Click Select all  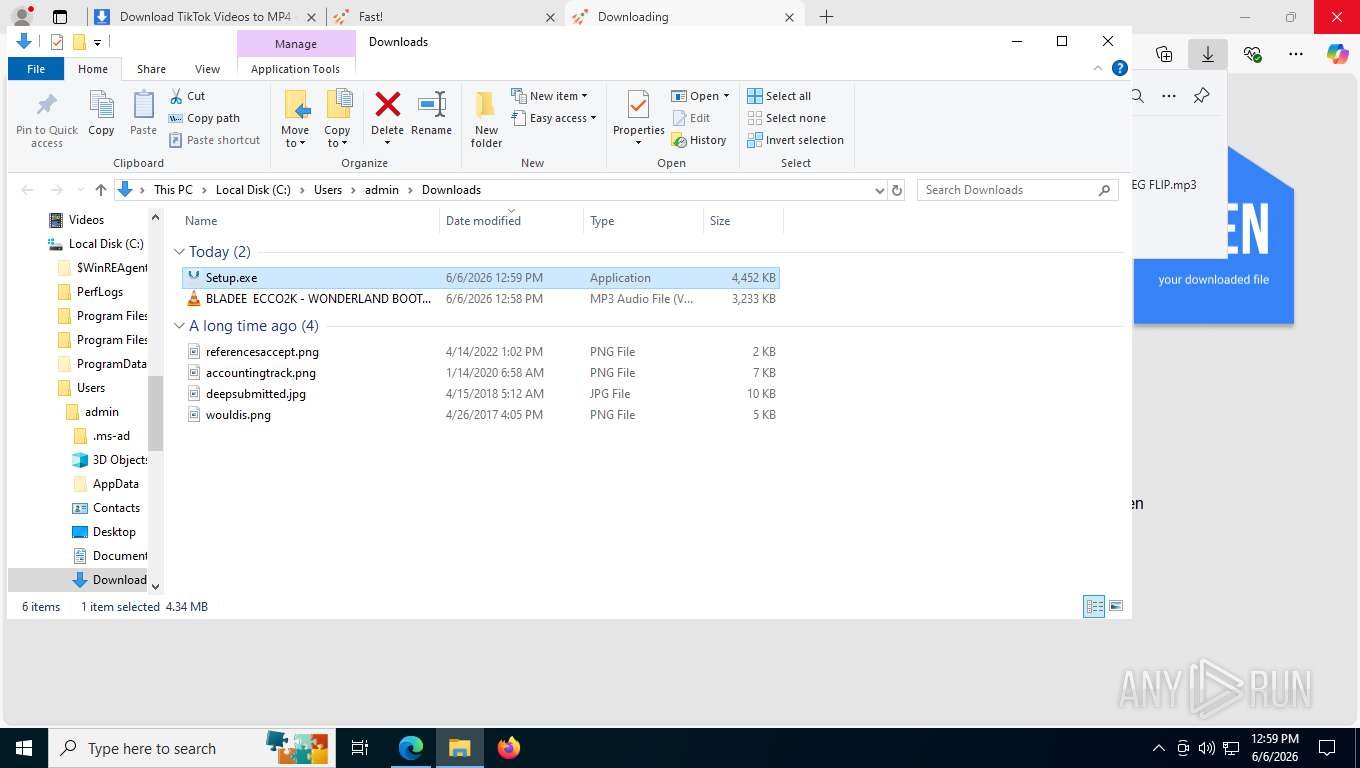click(779, 96)
